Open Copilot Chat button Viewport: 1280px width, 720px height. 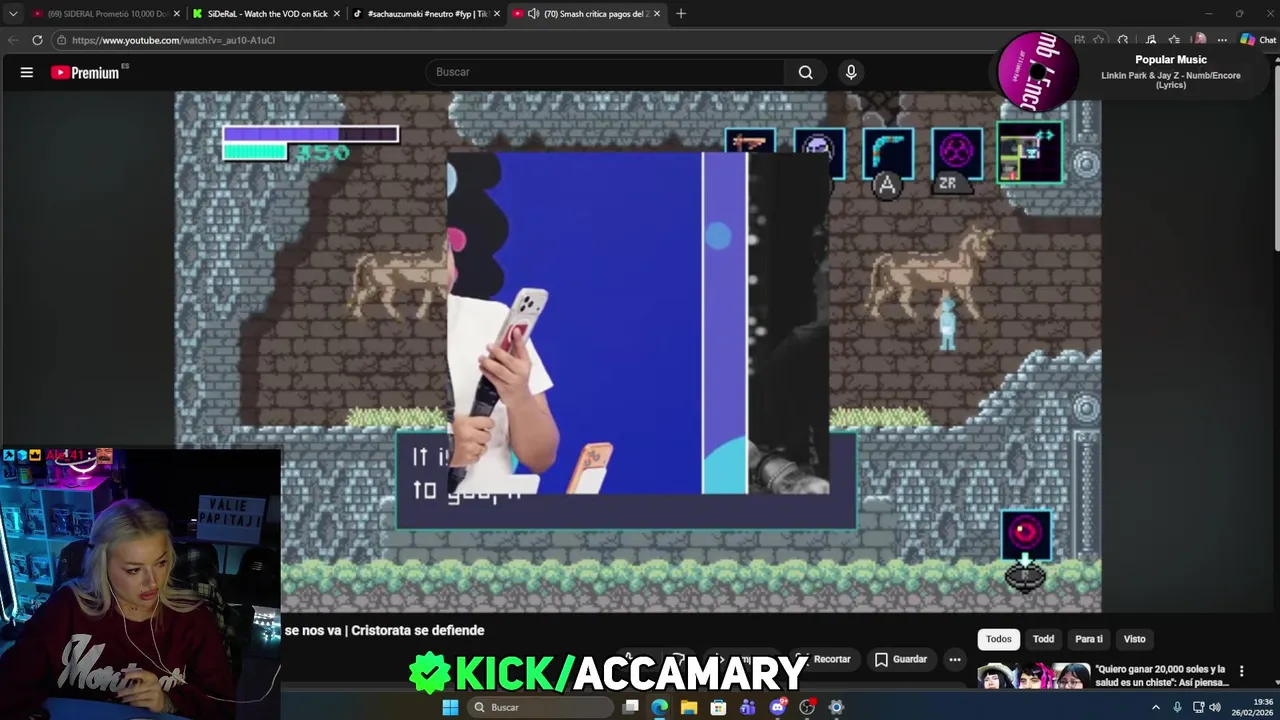pyautogui.click(x=1258, y=40)
